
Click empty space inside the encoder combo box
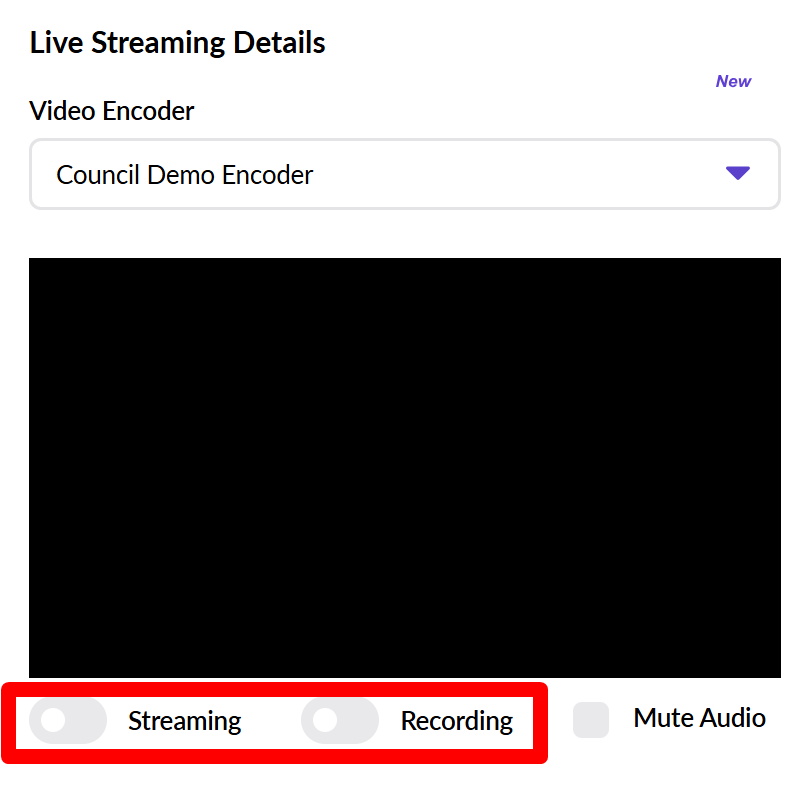pyautogui.click(x=520, y=175)
